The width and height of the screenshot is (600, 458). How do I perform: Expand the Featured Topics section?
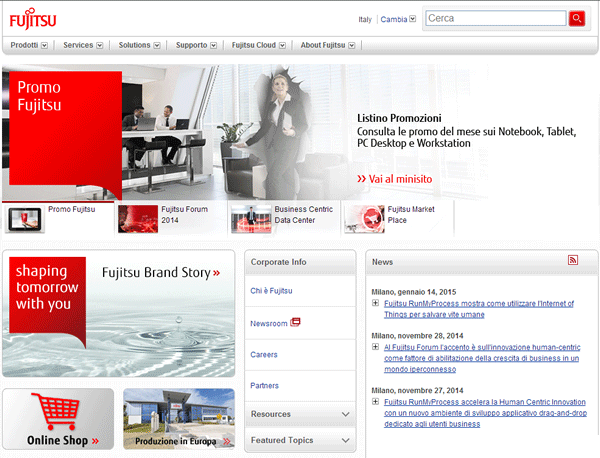tap(300, 440)
